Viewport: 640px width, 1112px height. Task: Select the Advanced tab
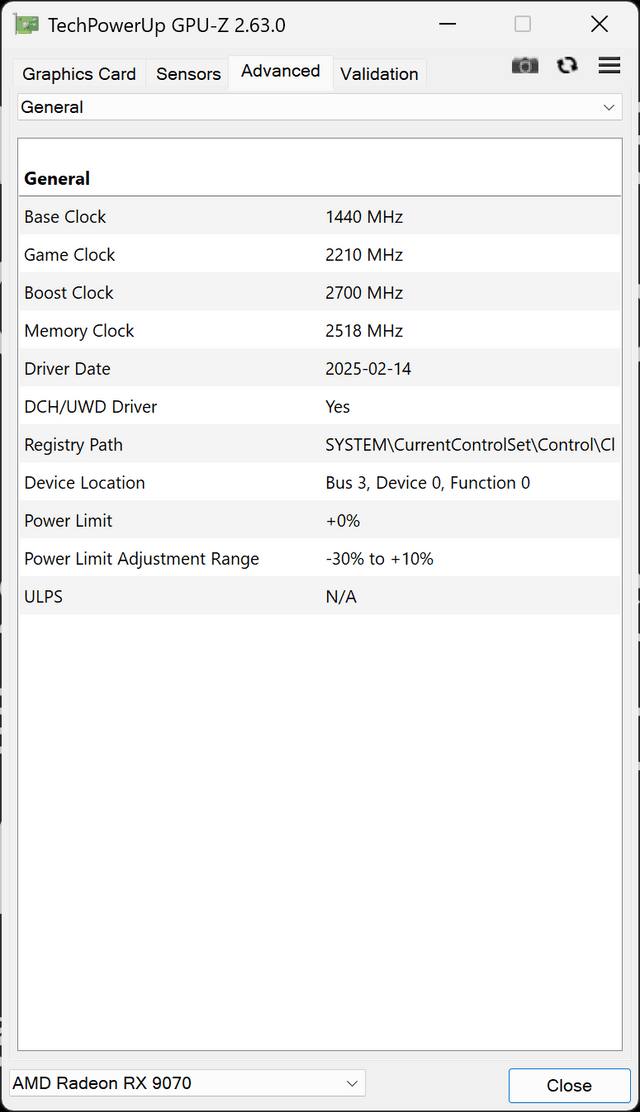click(280, 72)
